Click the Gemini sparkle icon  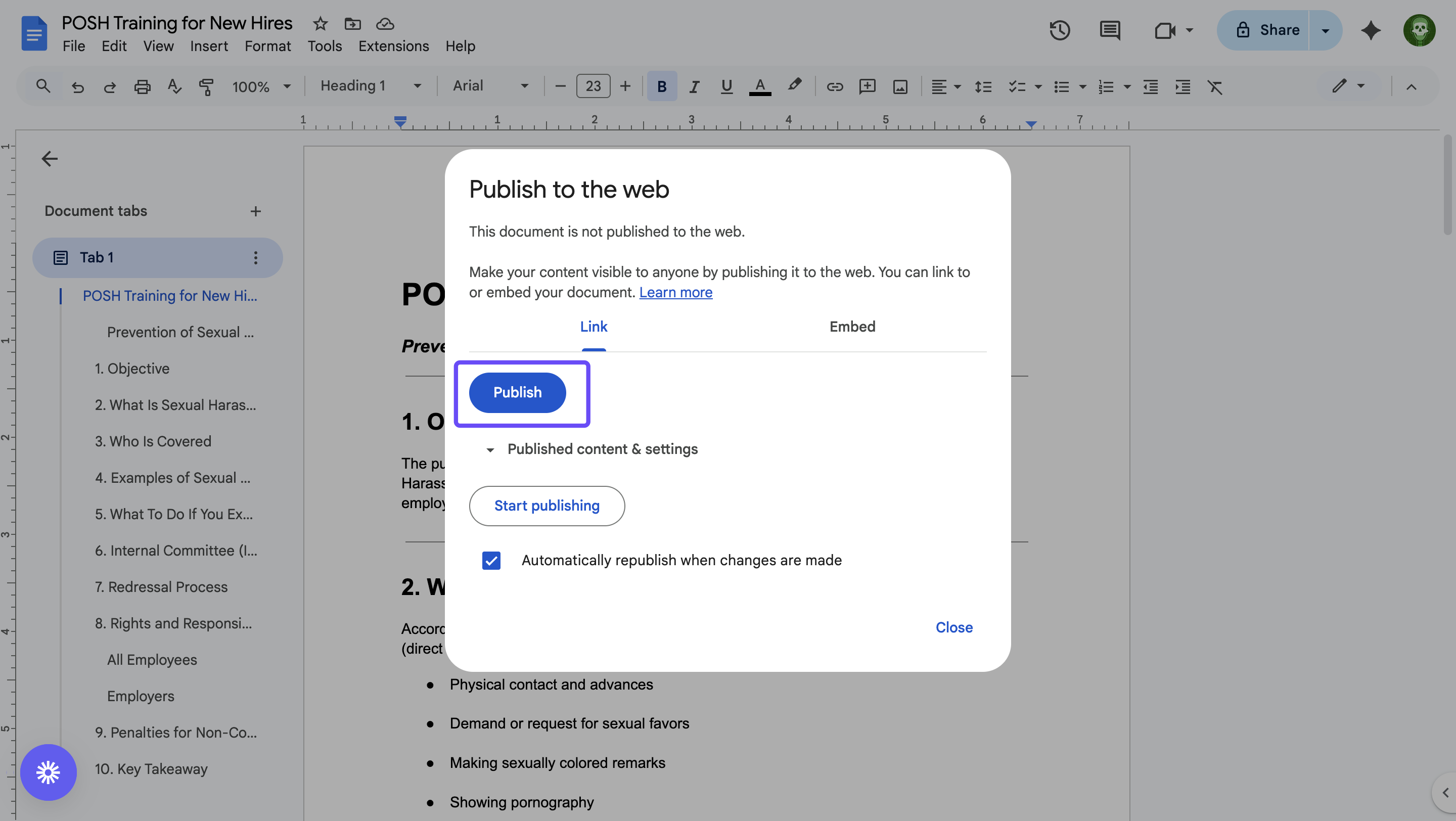coord(1371,30)
